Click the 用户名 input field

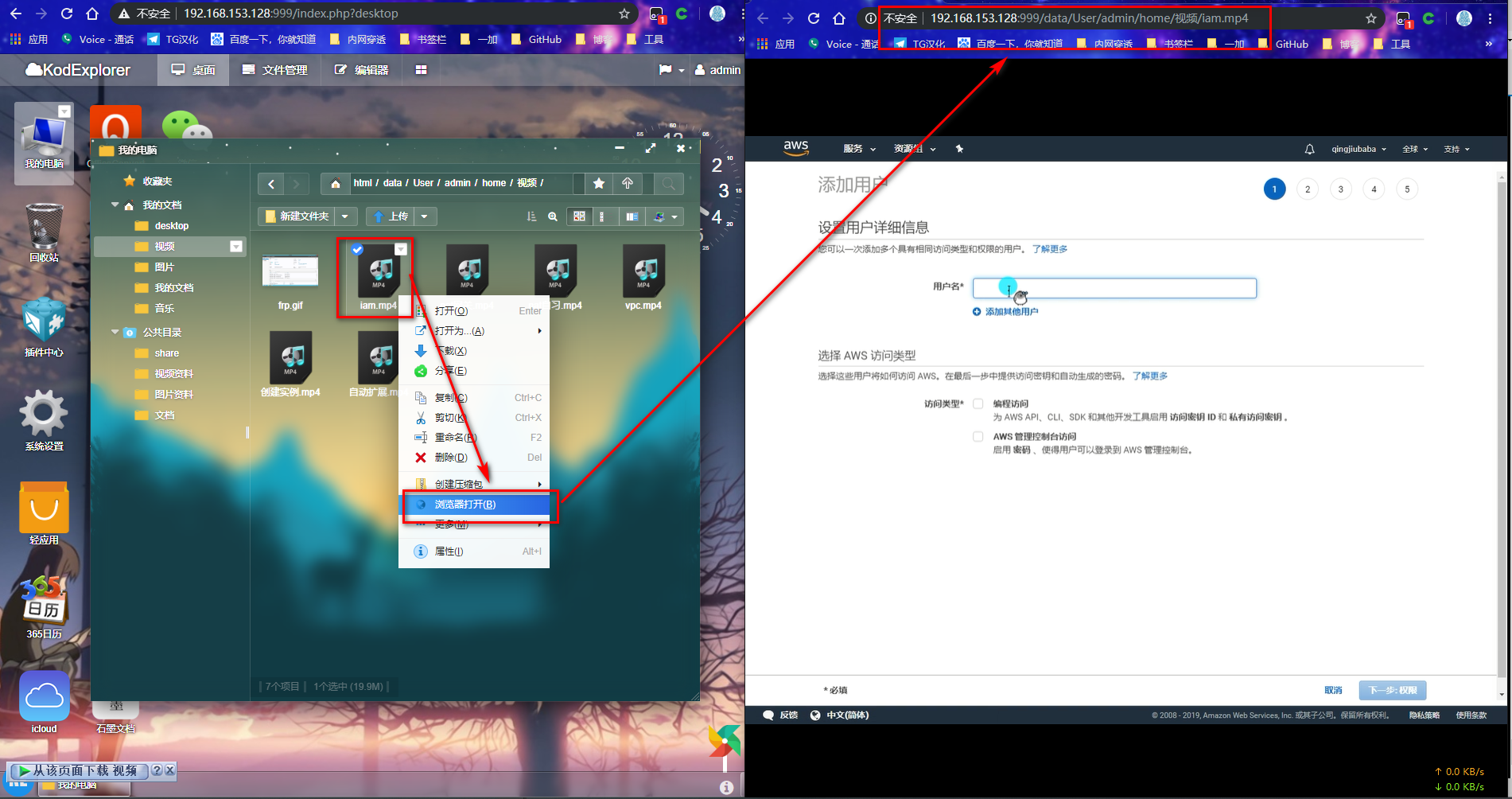tap(1114, 288)
